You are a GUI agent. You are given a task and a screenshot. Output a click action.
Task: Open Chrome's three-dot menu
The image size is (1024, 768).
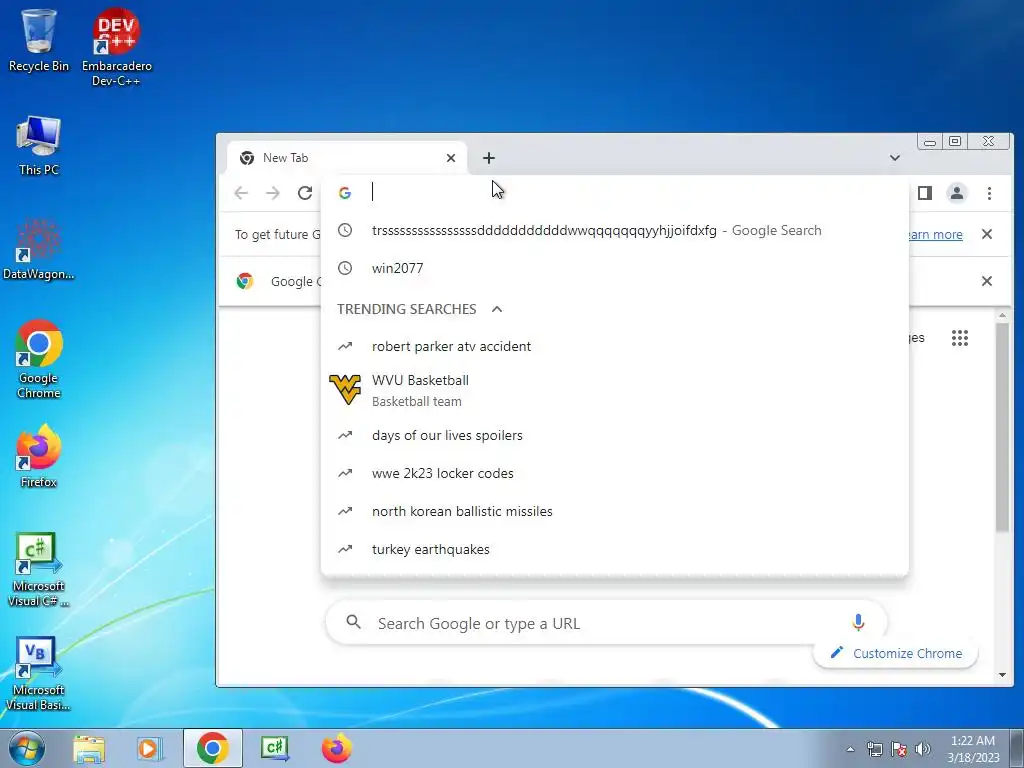(x=989, y=193)
